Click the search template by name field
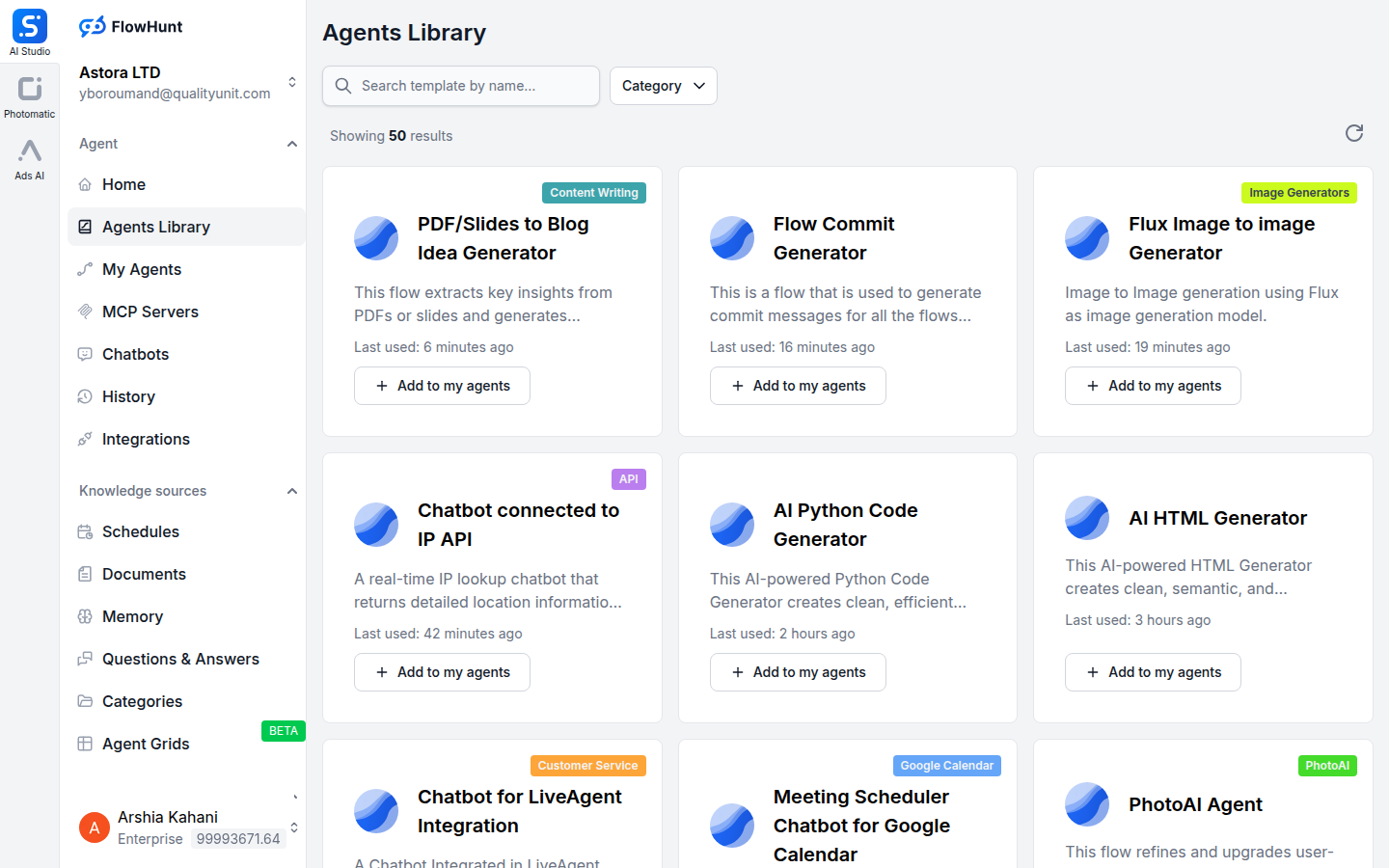1389x868 pixels. point(460,86)
